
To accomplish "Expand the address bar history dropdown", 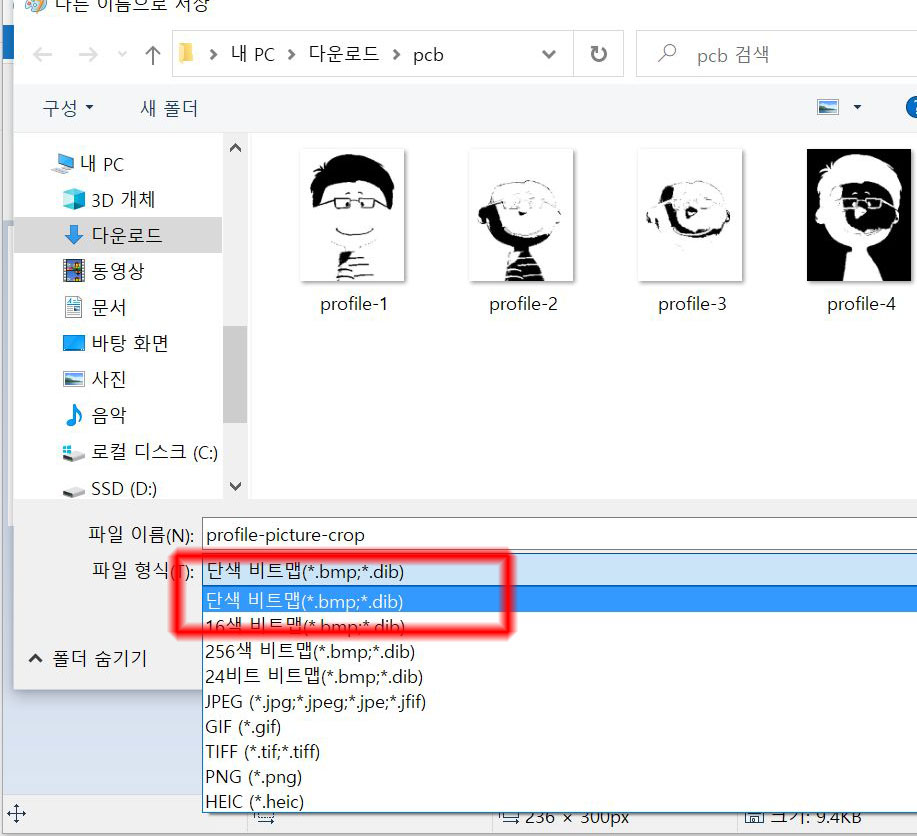I will 549,54.
